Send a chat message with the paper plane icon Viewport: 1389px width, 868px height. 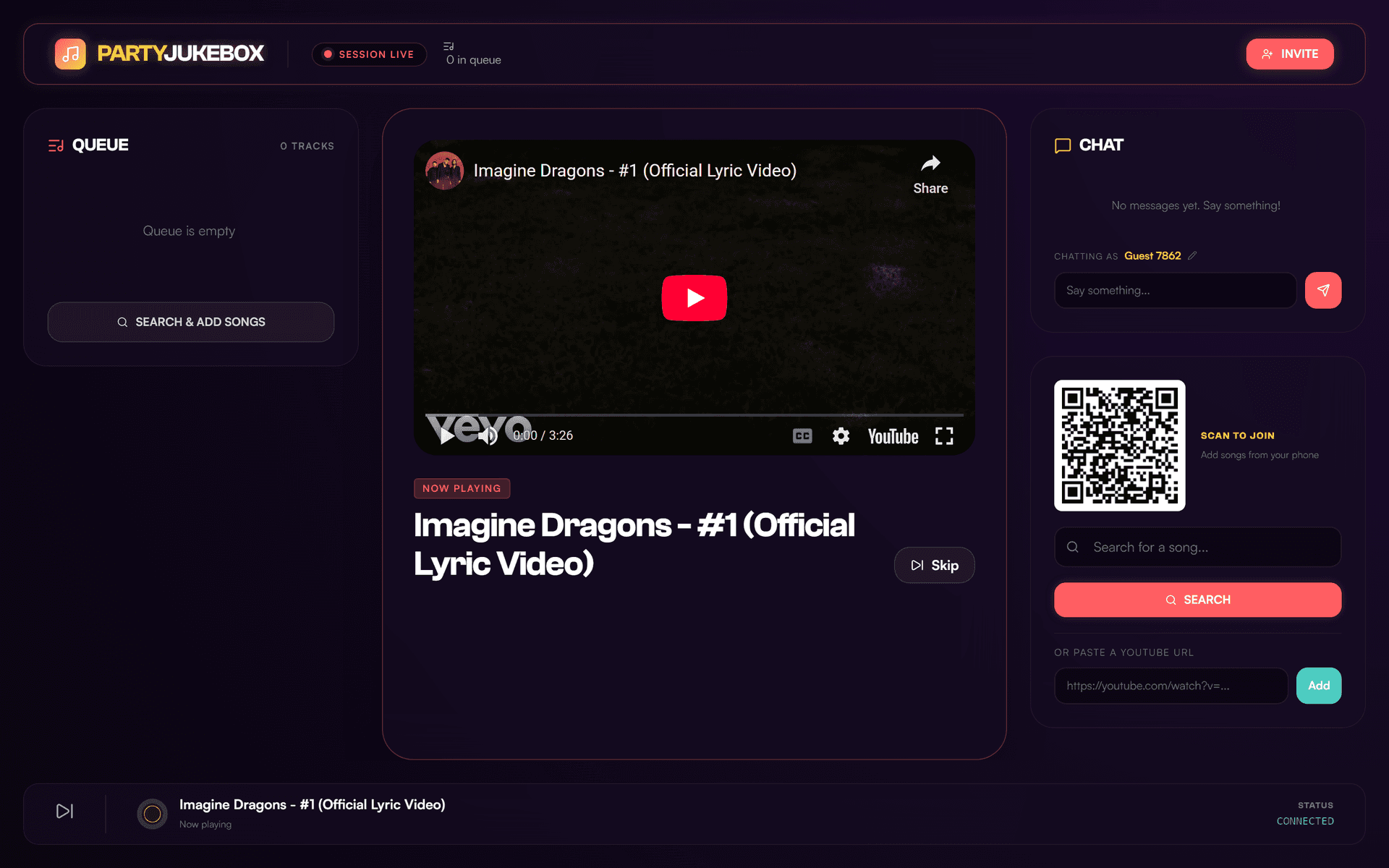[x=1323, y=290]
